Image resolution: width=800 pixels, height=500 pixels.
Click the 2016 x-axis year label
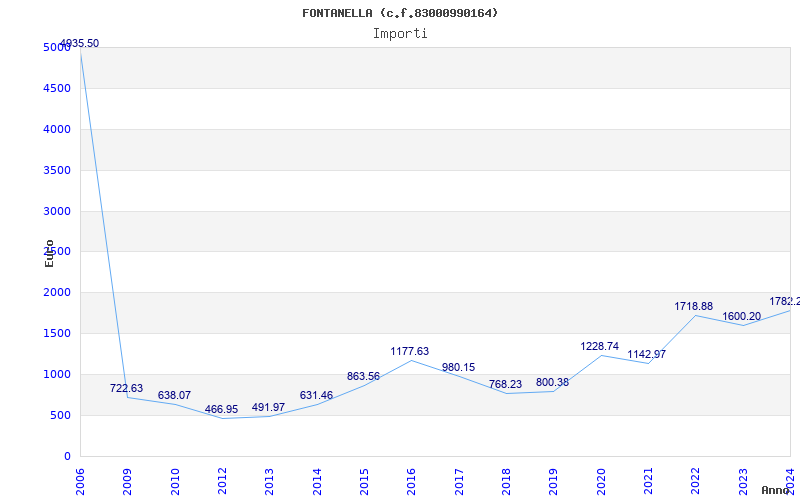click(411, 482)
